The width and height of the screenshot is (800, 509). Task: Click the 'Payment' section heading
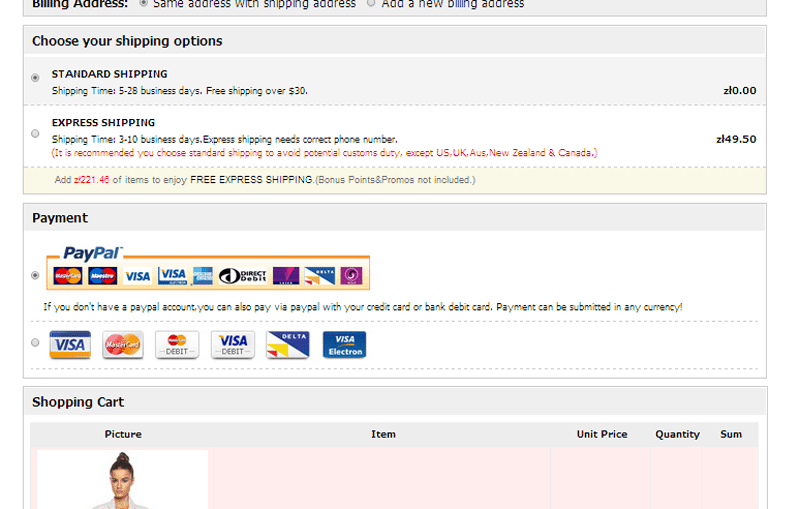click(x=60, y=218)
